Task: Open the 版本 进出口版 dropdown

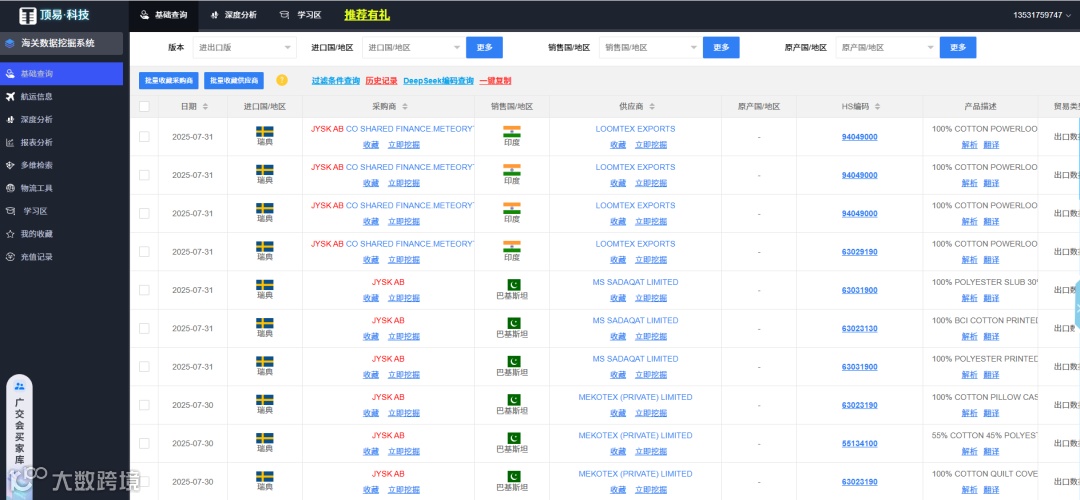Action: (x=245, y=48)
